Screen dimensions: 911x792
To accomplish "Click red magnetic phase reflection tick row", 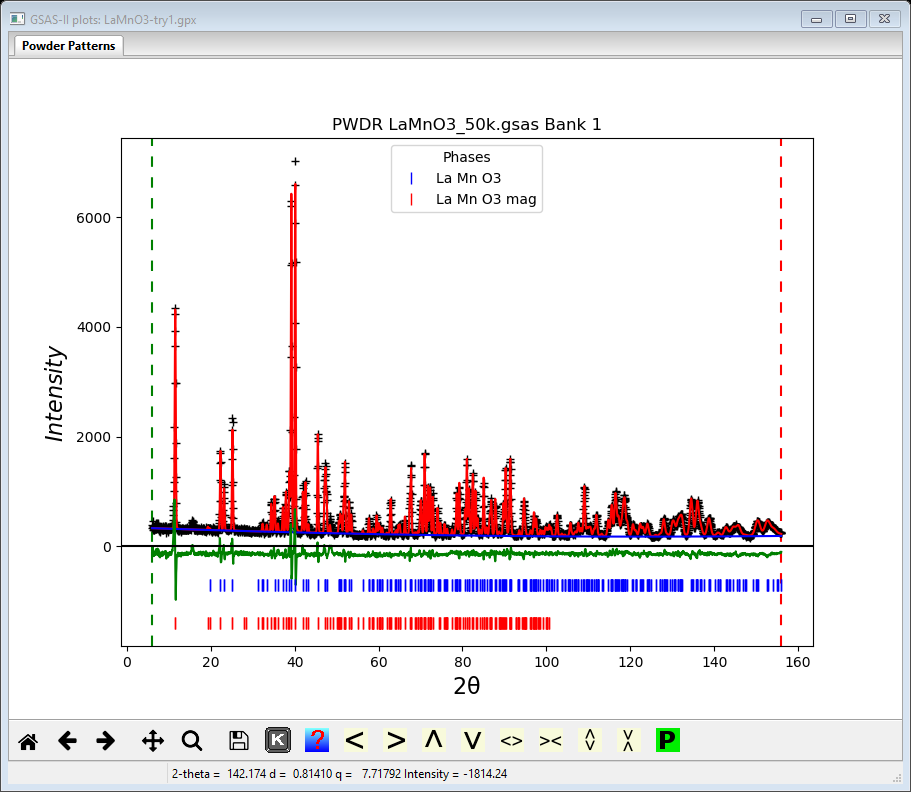I will tap(362, 623).
